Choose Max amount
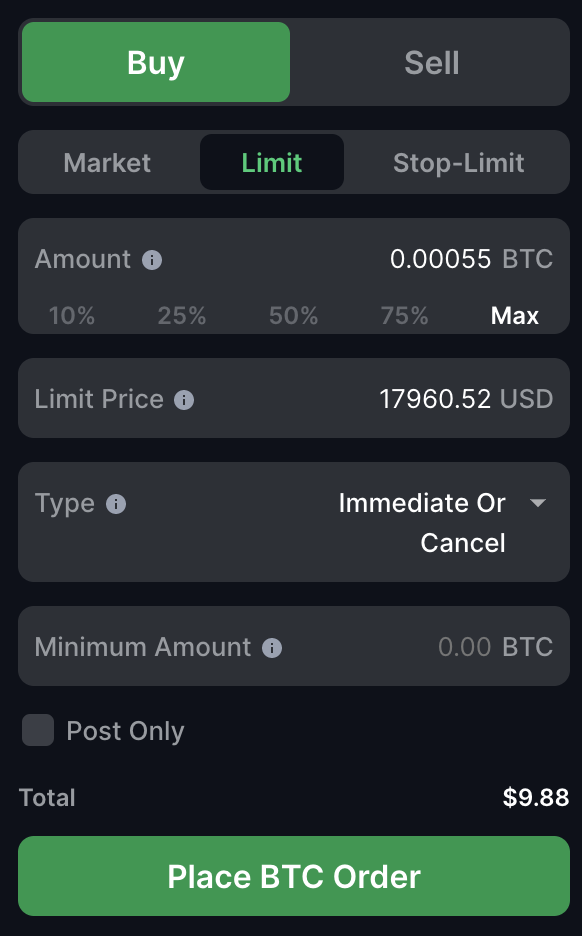 click(x=515, y=316)
